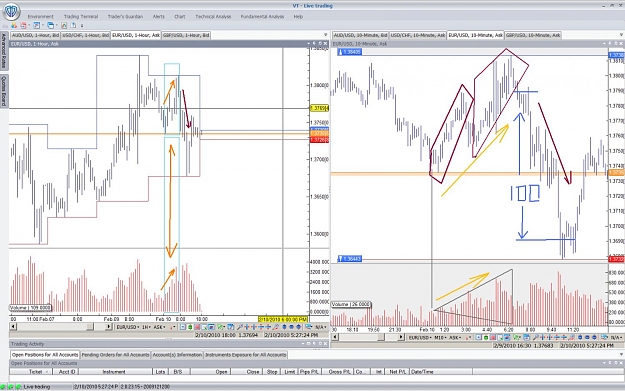Viewport: 625px width, 391px height.
Task: Click the scroll left arrow under the 1-Hour chart
Action: coord(13,327)
